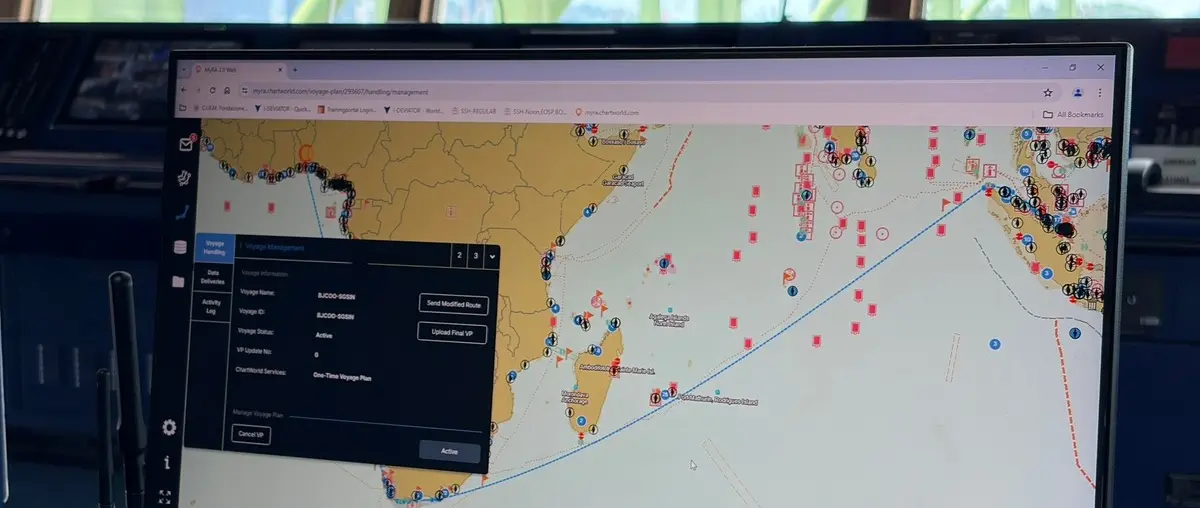Open the myra.chartworld.com bookmark
Viewport: 1200px width, 508px height.
tap(605, 113)
